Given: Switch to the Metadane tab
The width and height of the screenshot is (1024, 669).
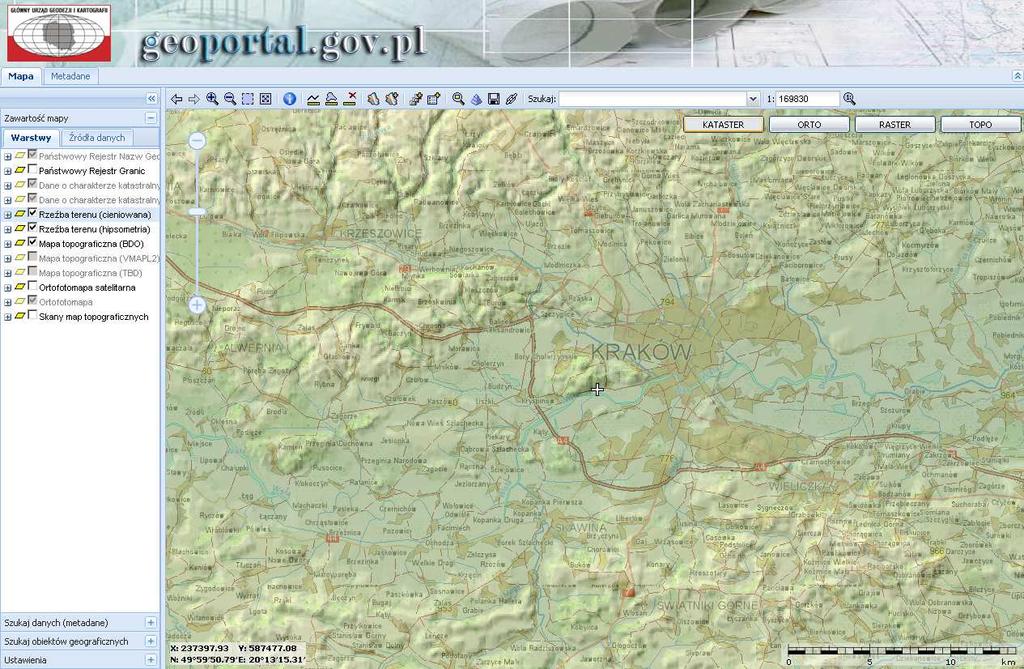Looking at the screenshot, I should 71,76.
